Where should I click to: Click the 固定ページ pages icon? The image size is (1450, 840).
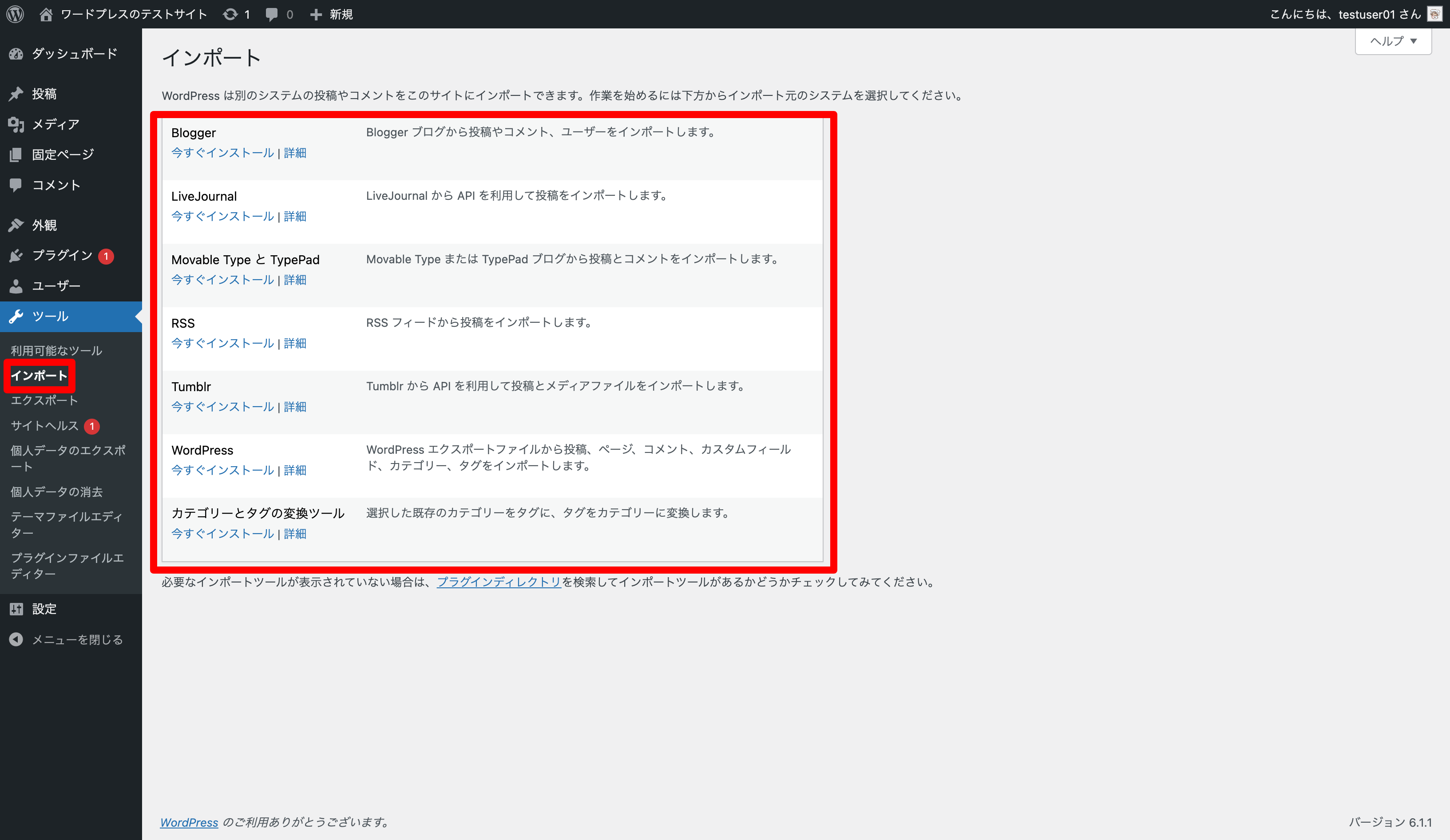pos(16,155)
